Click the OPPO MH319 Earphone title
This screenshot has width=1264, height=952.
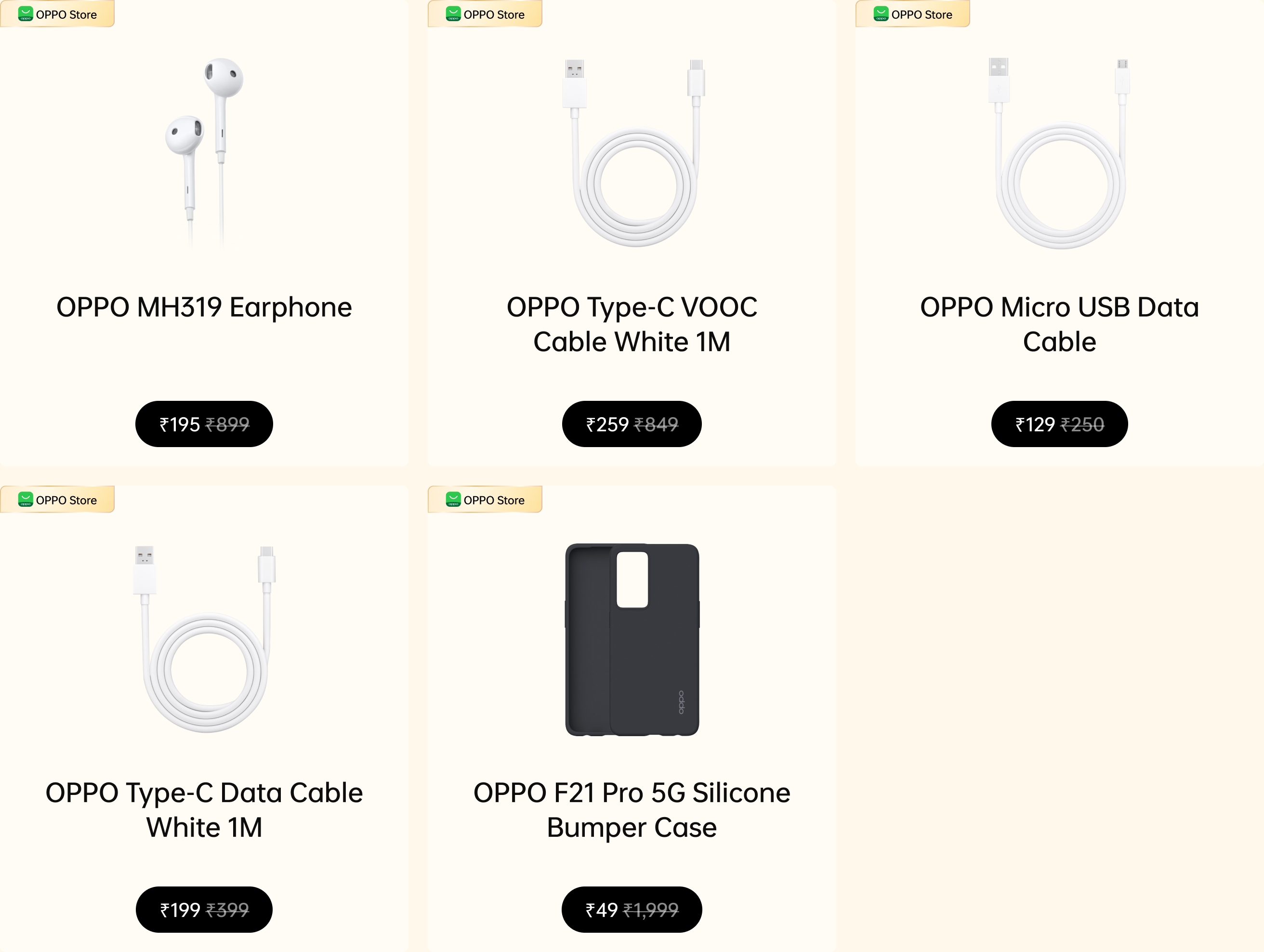click(x=204, y=307)
